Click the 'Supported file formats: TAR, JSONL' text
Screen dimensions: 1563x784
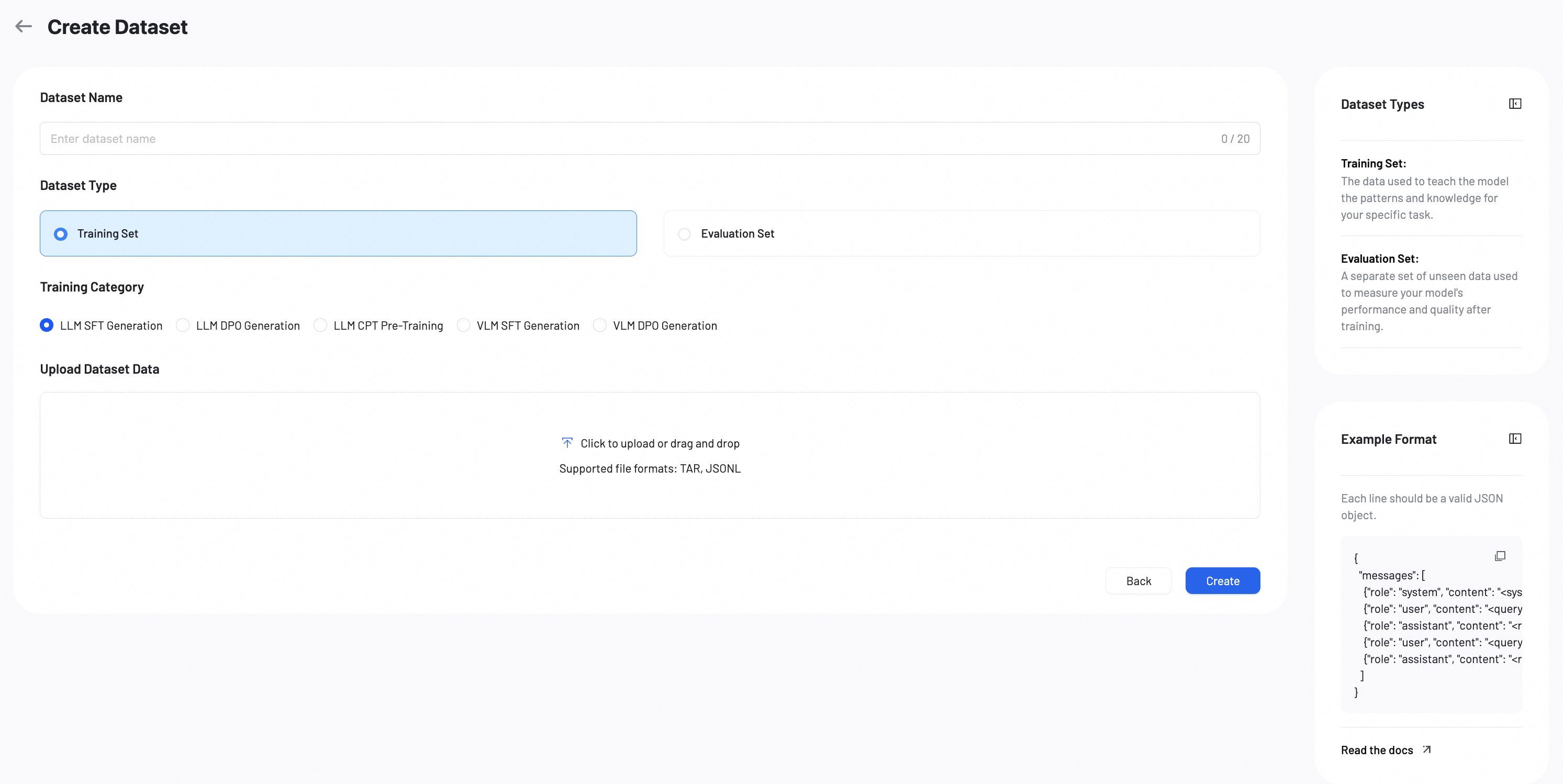(x=649, y=468)
